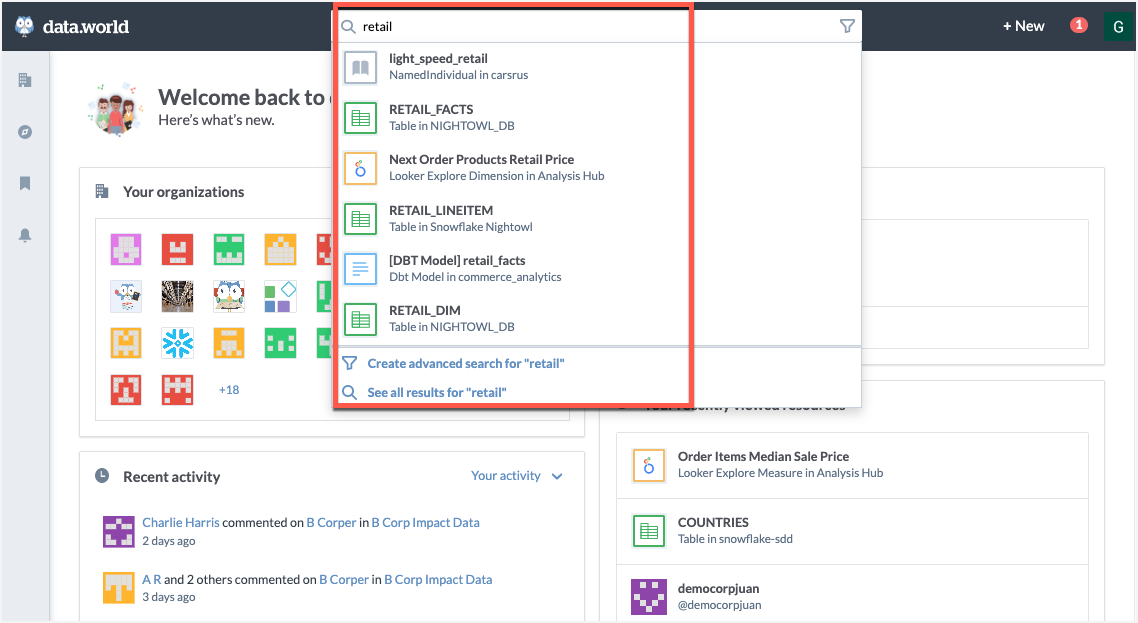1138x623 pixels.
Task: Open the pink organization tile
Action: pyautogui.click(x=126, y=250)
